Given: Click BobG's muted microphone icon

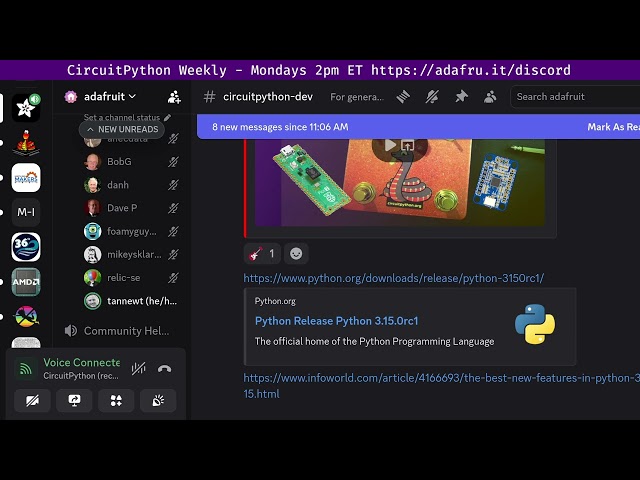Looking at the screenshot, I should tap(173, 162).
